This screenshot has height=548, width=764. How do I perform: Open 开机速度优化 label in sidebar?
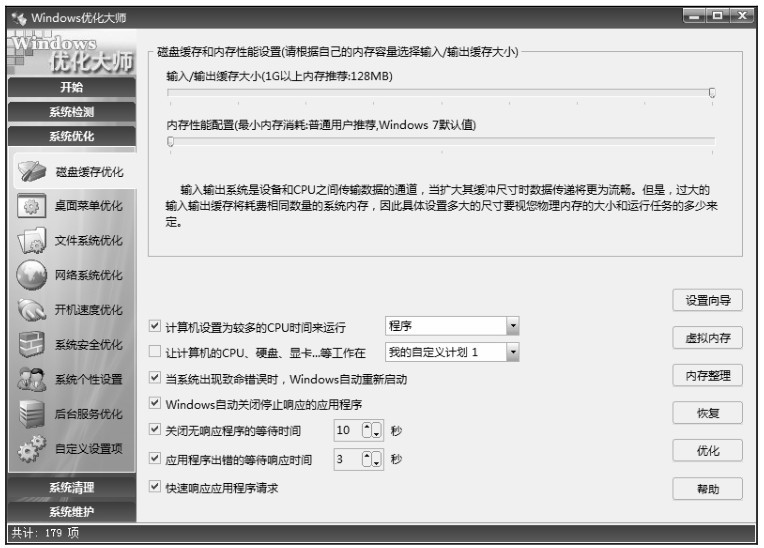88,310
